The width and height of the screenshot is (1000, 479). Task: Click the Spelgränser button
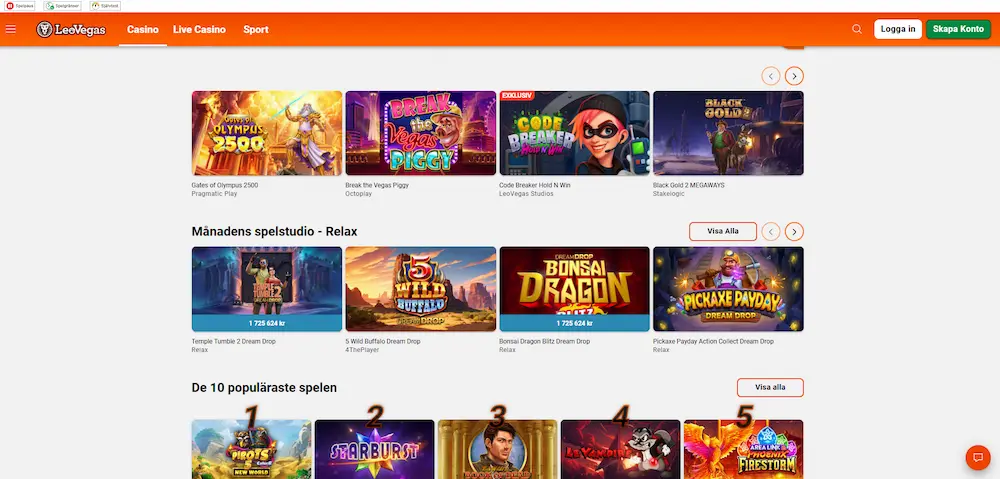62,6
